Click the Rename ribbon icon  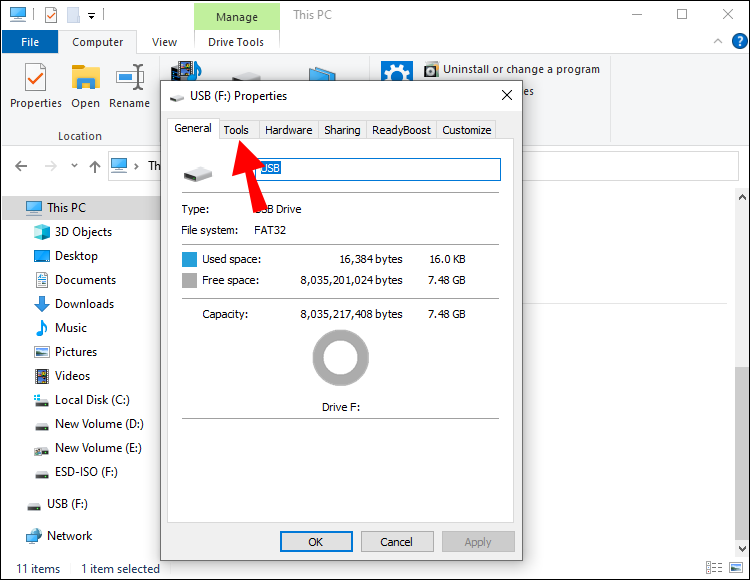pyautogui.click(x=129, y=86)
